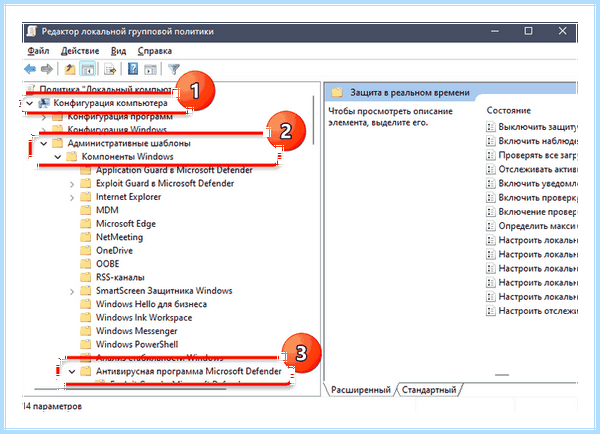Toggle the show/hide console tree icon

coord(88,69)
